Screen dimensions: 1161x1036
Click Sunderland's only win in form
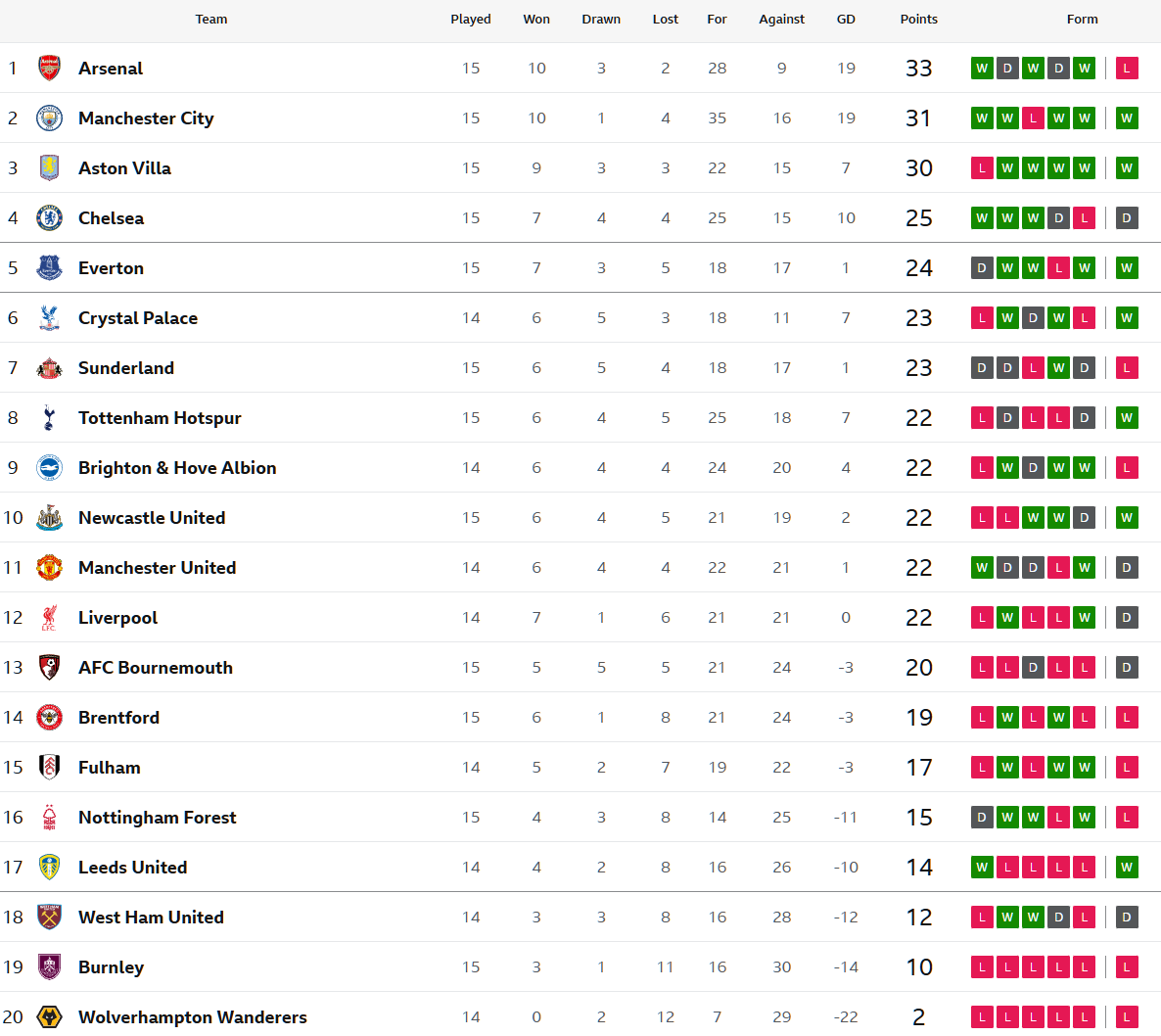(1058, 367)
